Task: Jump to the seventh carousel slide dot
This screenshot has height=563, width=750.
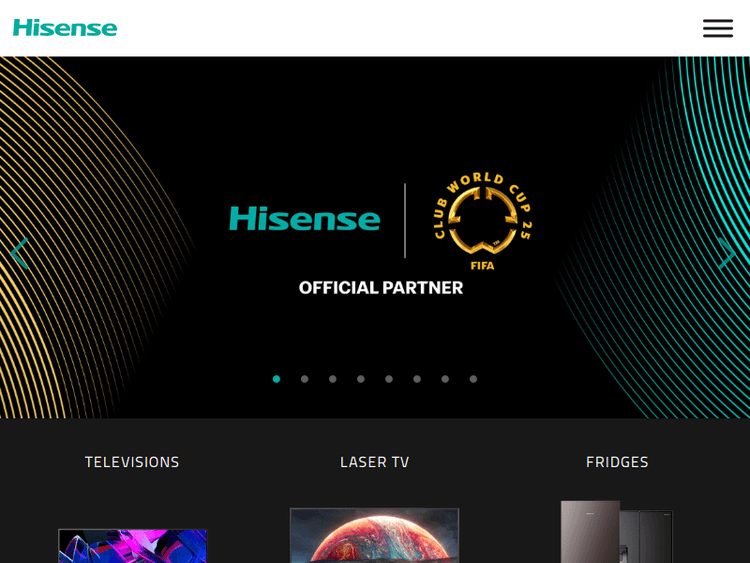Action: 445,379
